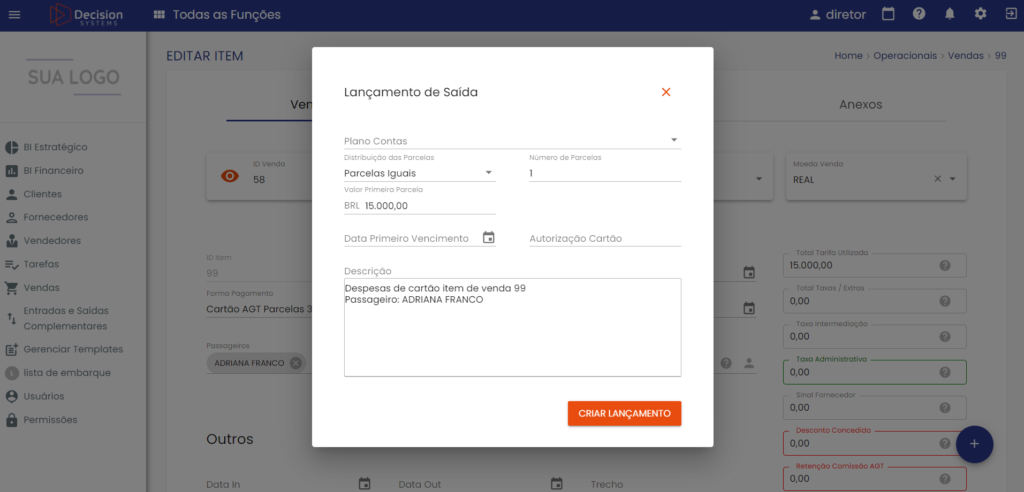This screenshot has height=492, width=1024.
Task: Click the Taxa Administrativa field
Action: pos(874,372)
